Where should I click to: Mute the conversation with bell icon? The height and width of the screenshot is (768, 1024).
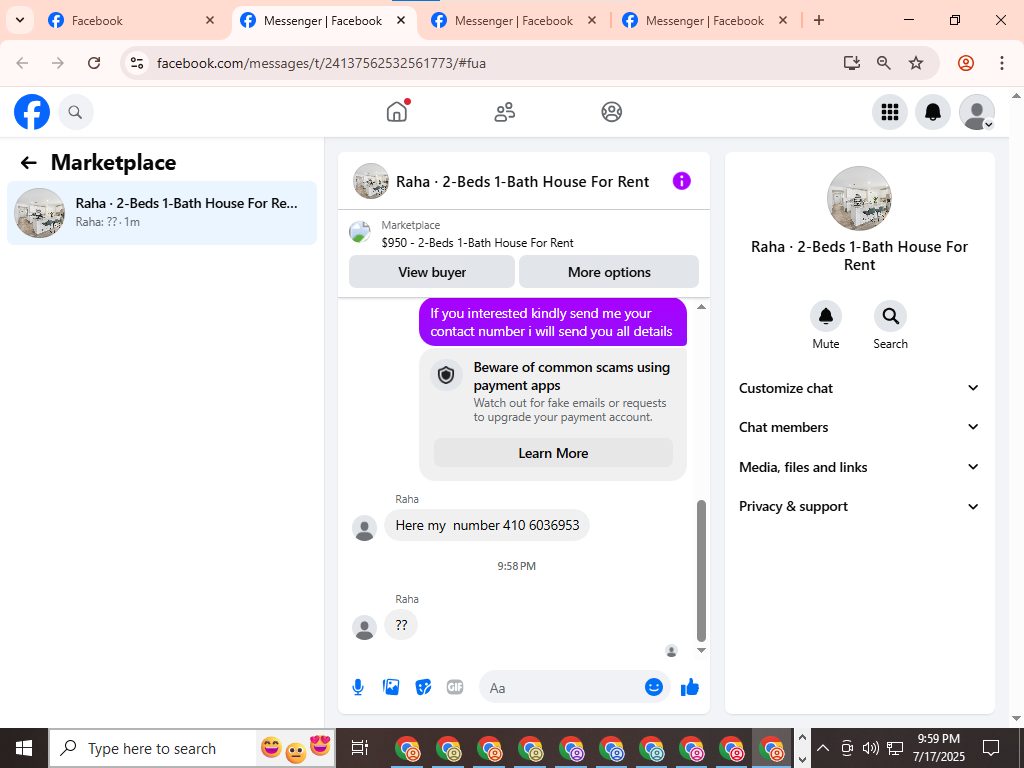pyautogui.click(x=825, y=316)
